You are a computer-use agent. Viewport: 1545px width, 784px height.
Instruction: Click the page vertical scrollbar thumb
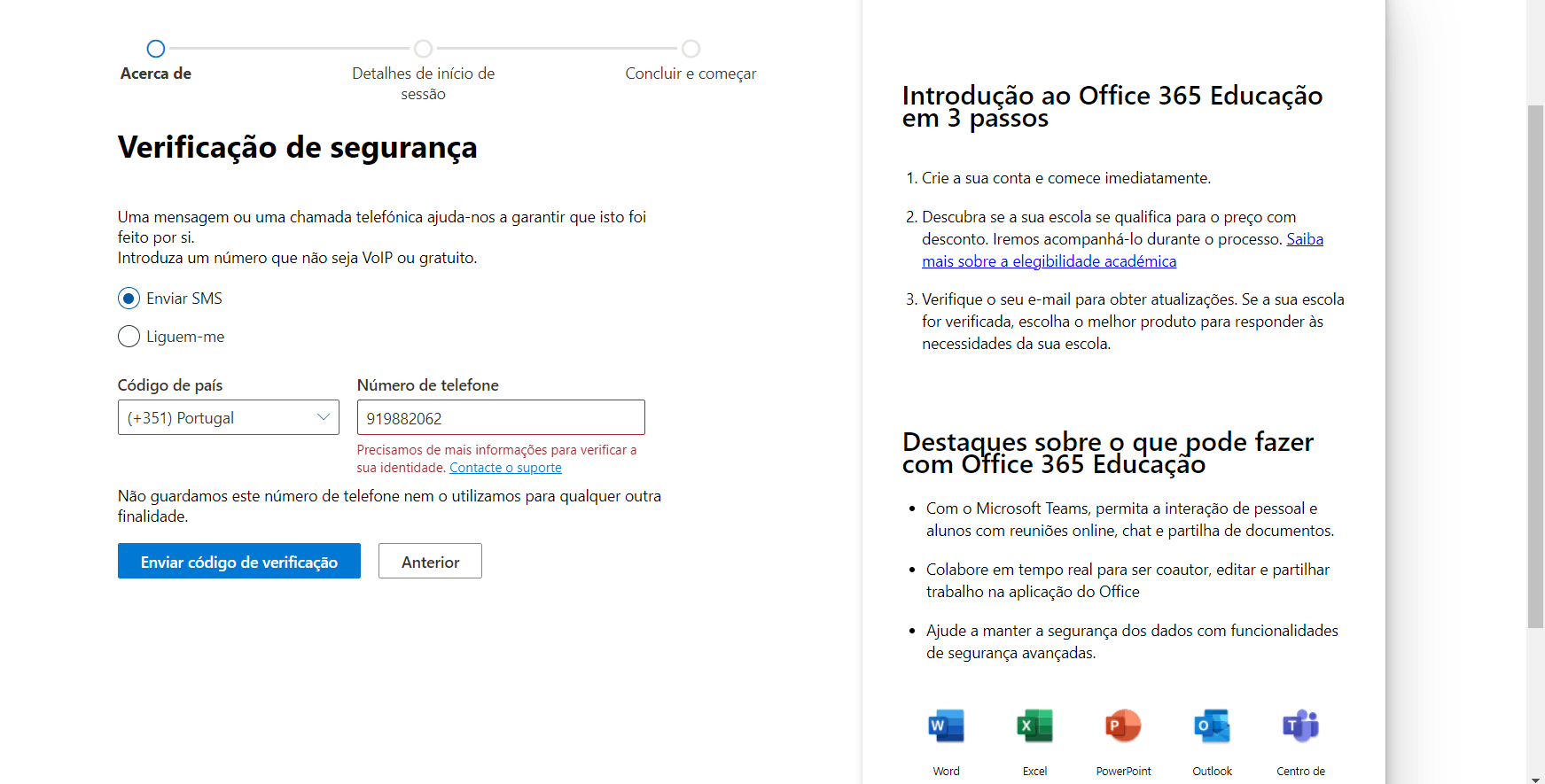(x=1535, y=367)
